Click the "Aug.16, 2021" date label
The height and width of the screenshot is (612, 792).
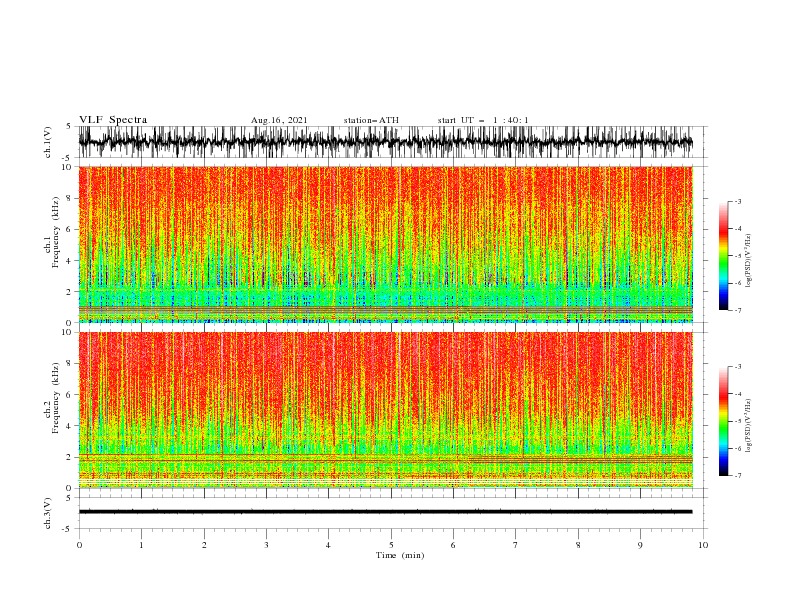pyautogui.click(x=279, y=120)
